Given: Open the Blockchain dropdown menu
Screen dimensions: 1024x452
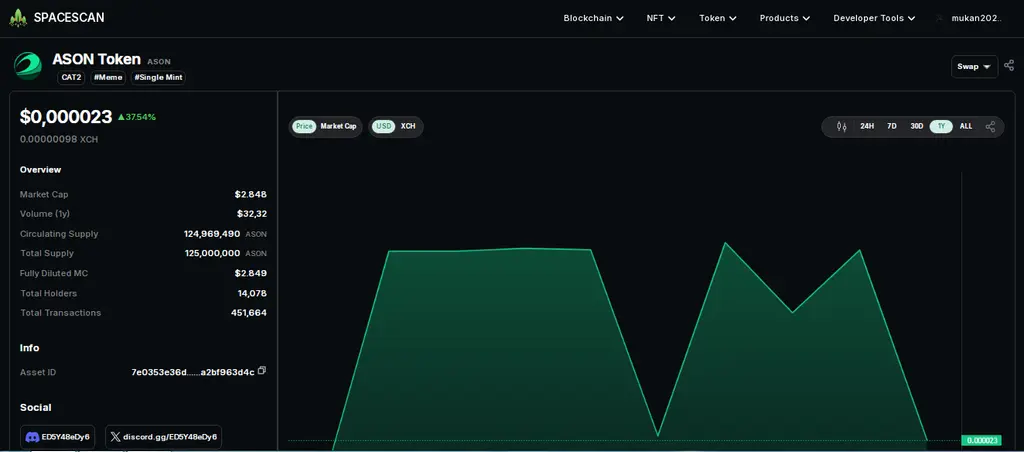Looking at the screenshot, I should click(594, 18).
